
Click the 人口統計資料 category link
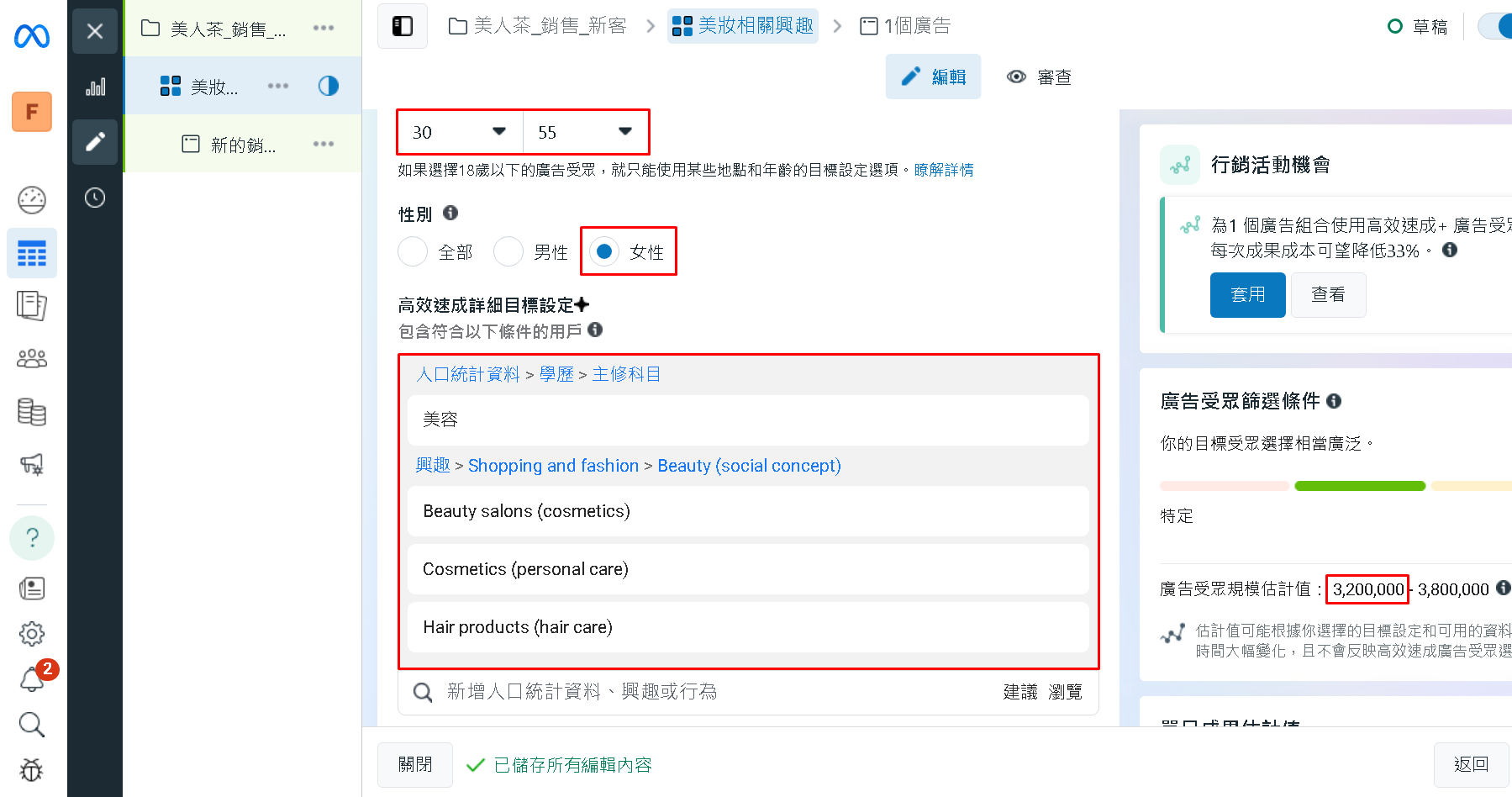tap(468, 374)
